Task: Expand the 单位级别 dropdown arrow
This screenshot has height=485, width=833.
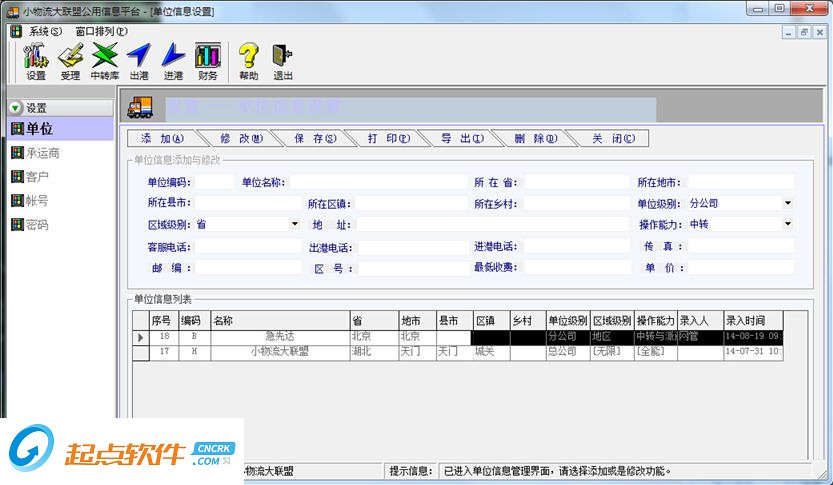Action: coord(788,203)
